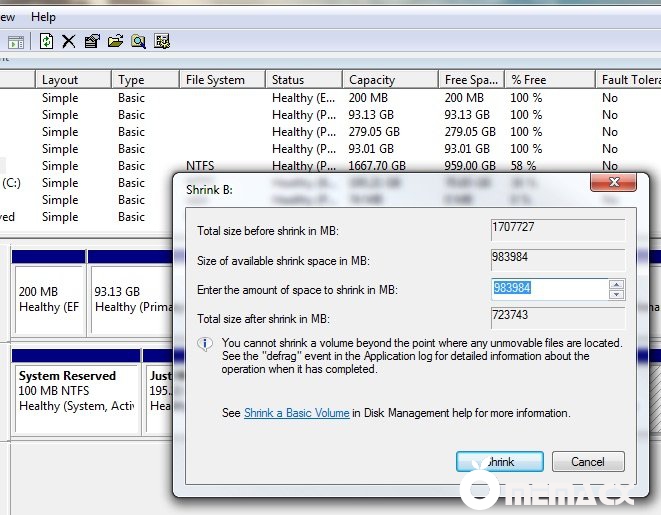Click the shrink amount input field

point(548,288)
